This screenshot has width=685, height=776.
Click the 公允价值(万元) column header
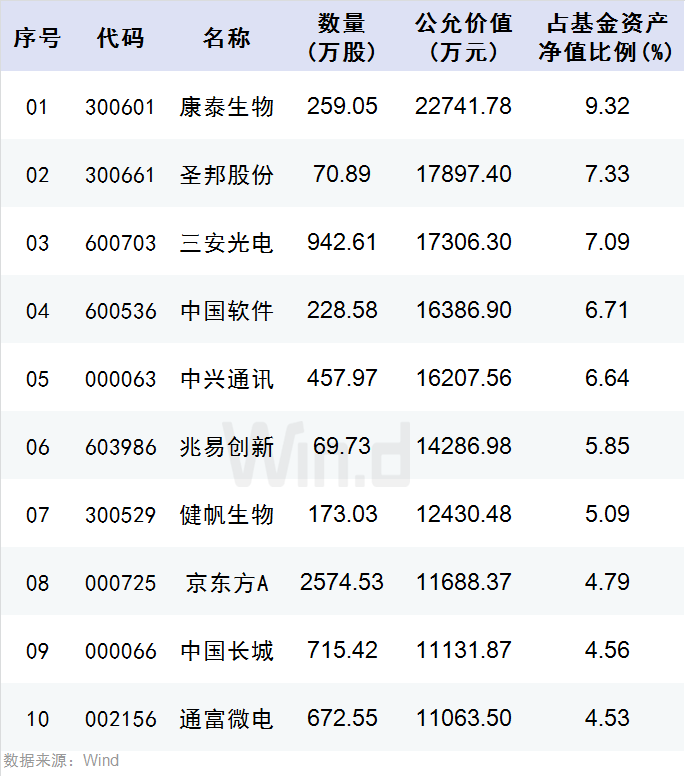(464, 38)
